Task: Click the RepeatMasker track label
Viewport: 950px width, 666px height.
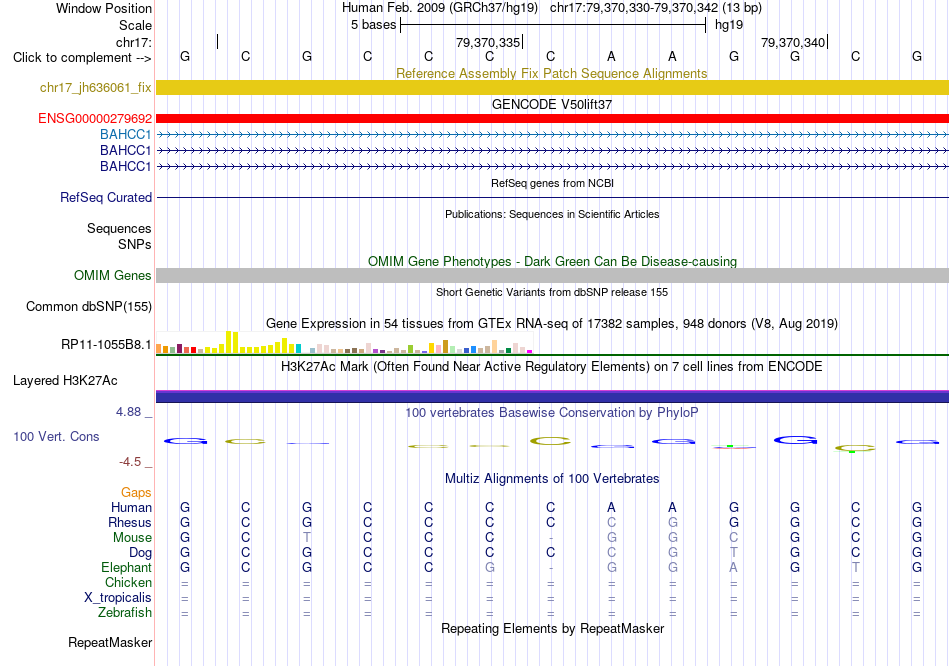Action: [x=110, y=642]
